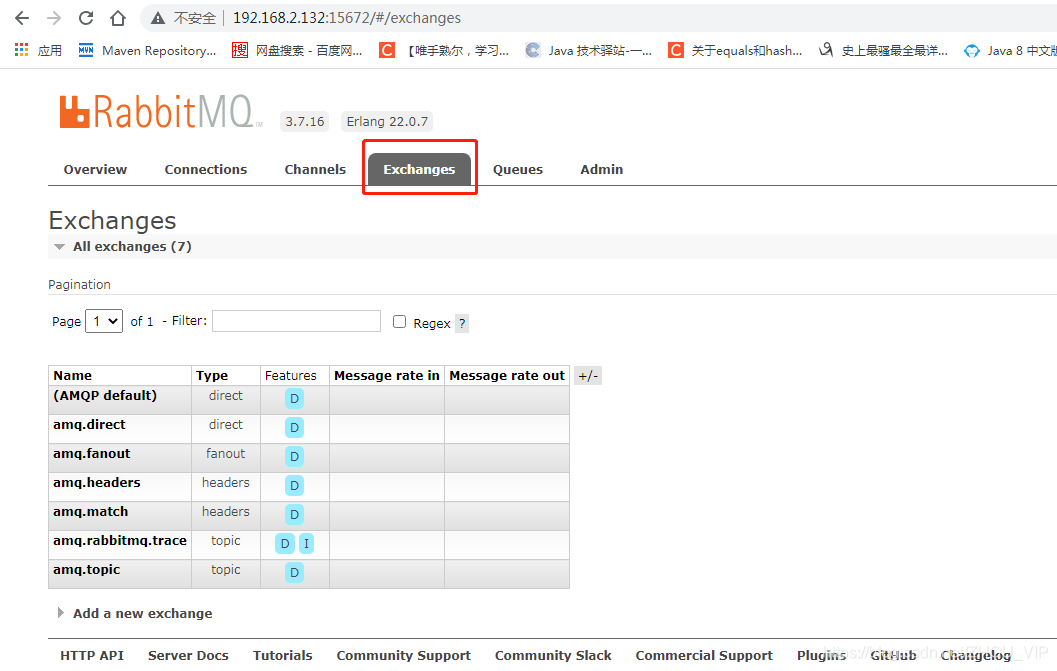Open the amq.topic exchange
Image resolution: width=1057 pixels, height=671 pixels.
point(87,570)
